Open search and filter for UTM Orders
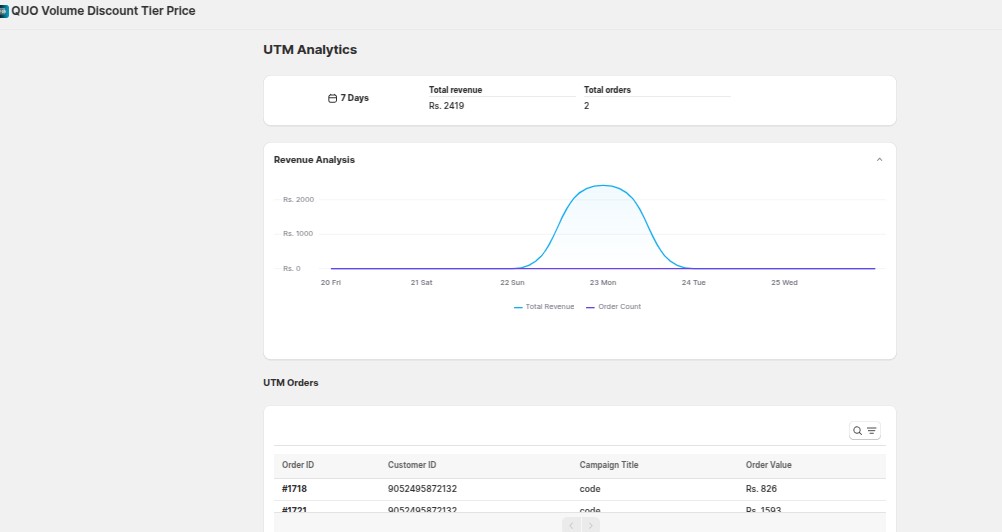 (865, 431)
